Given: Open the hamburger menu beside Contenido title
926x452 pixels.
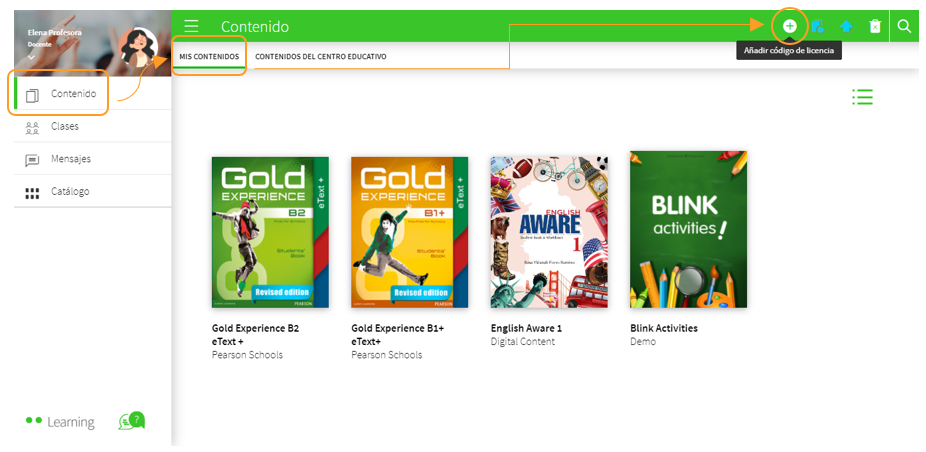Looking at the screenshot, I should tap(191, 26).
